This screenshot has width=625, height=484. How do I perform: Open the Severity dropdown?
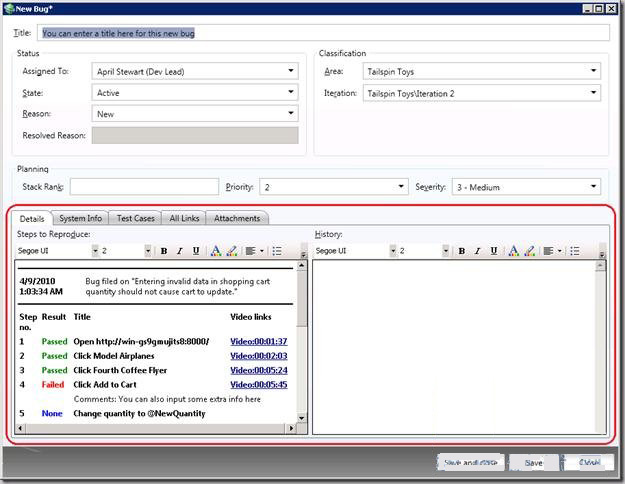[594, 187]
